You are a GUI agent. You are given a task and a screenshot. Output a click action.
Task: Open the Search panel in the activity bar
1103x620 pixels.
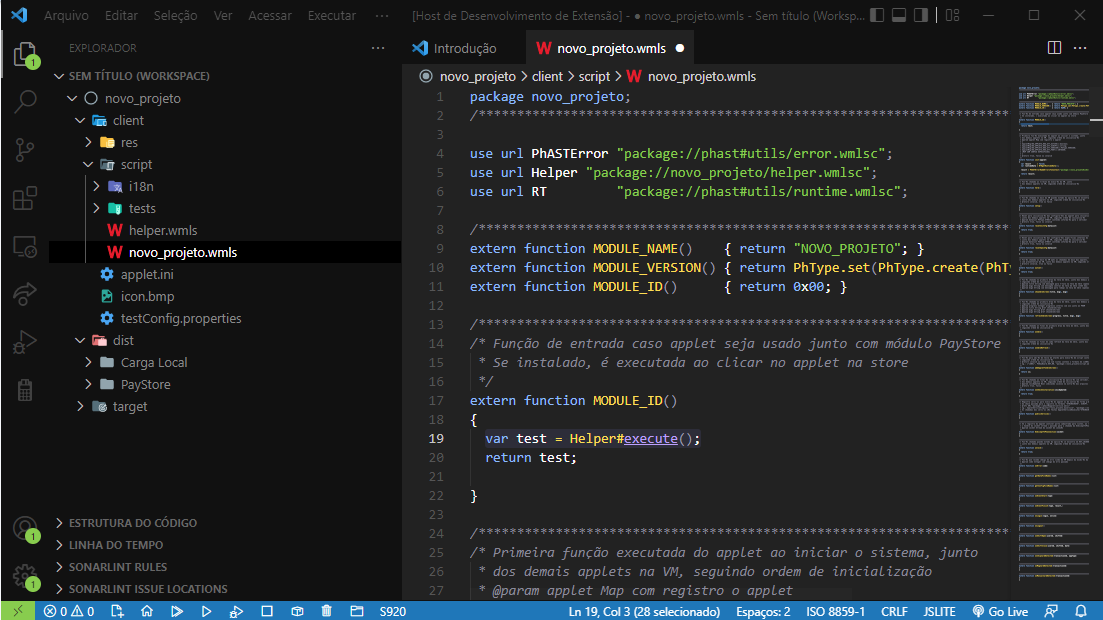(25, 100)
